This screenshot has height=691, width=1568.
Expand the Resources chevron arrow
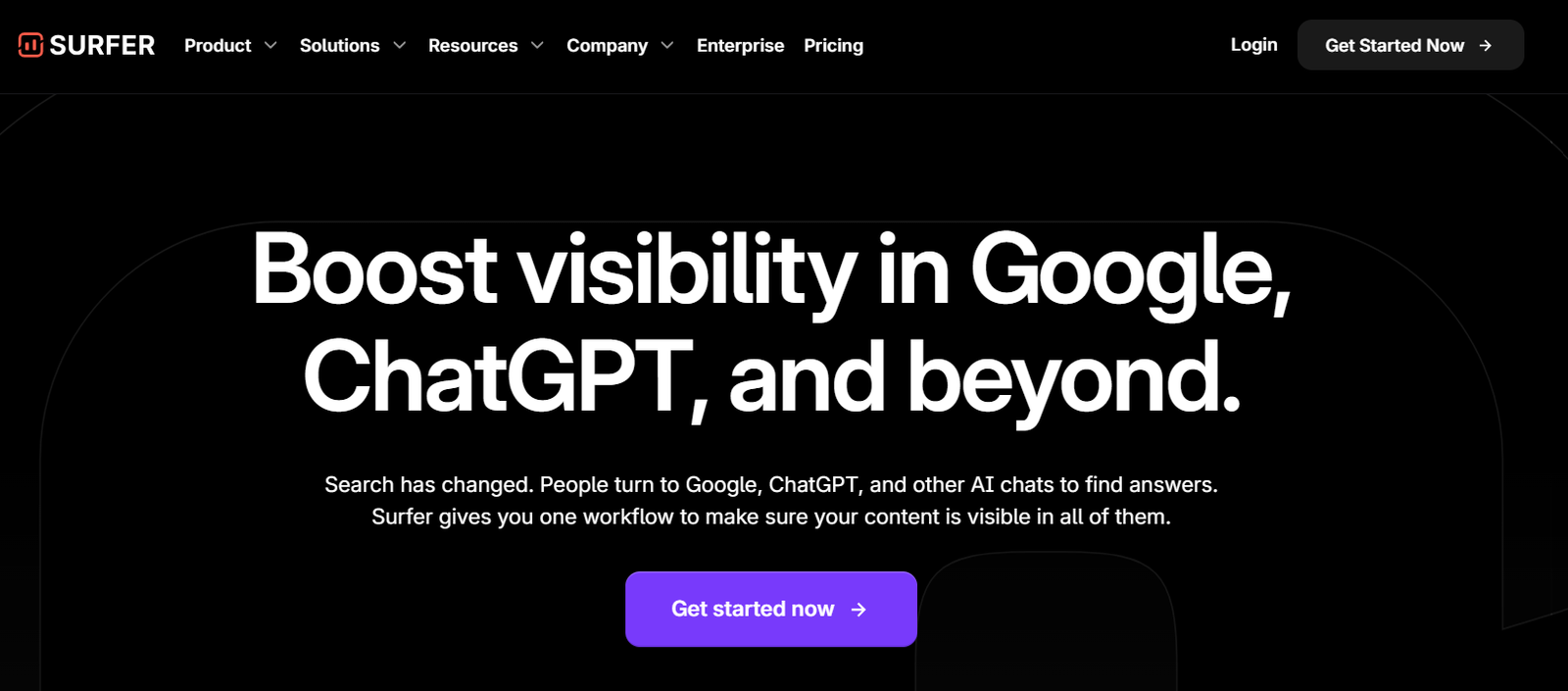coord(537,45)
